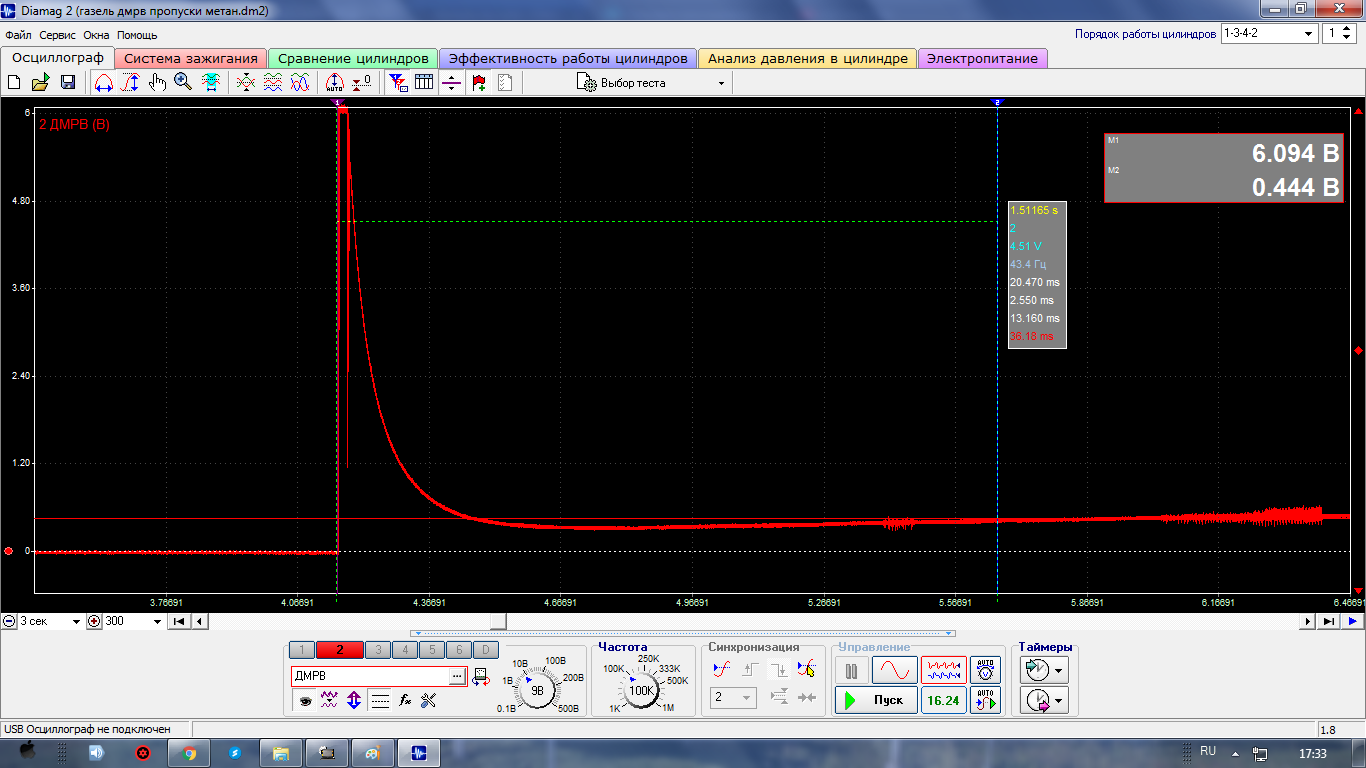1366x768 pixels.
Task: Activate the hand pan tool
Action: (x=157, y=83)
